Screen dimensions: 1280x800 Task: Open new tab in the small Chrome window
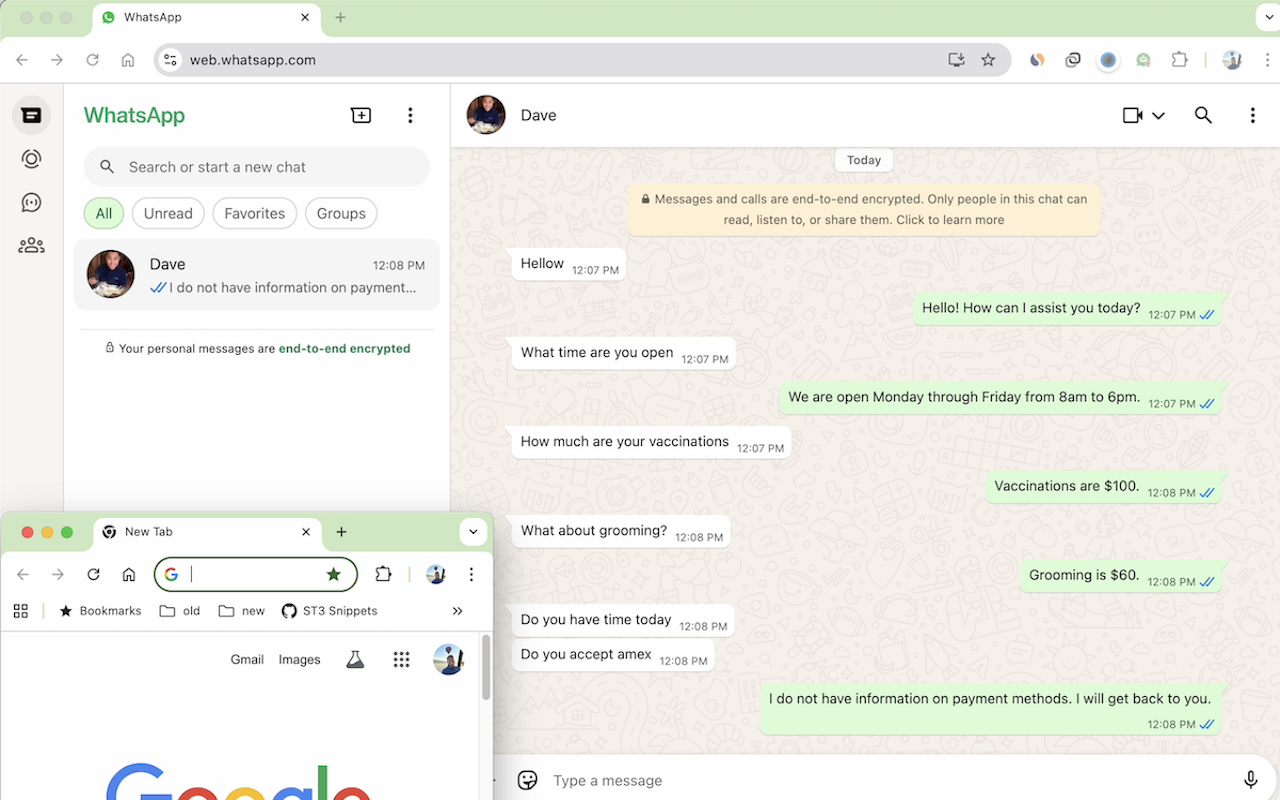pyautogui.click(x=341, y=532)
